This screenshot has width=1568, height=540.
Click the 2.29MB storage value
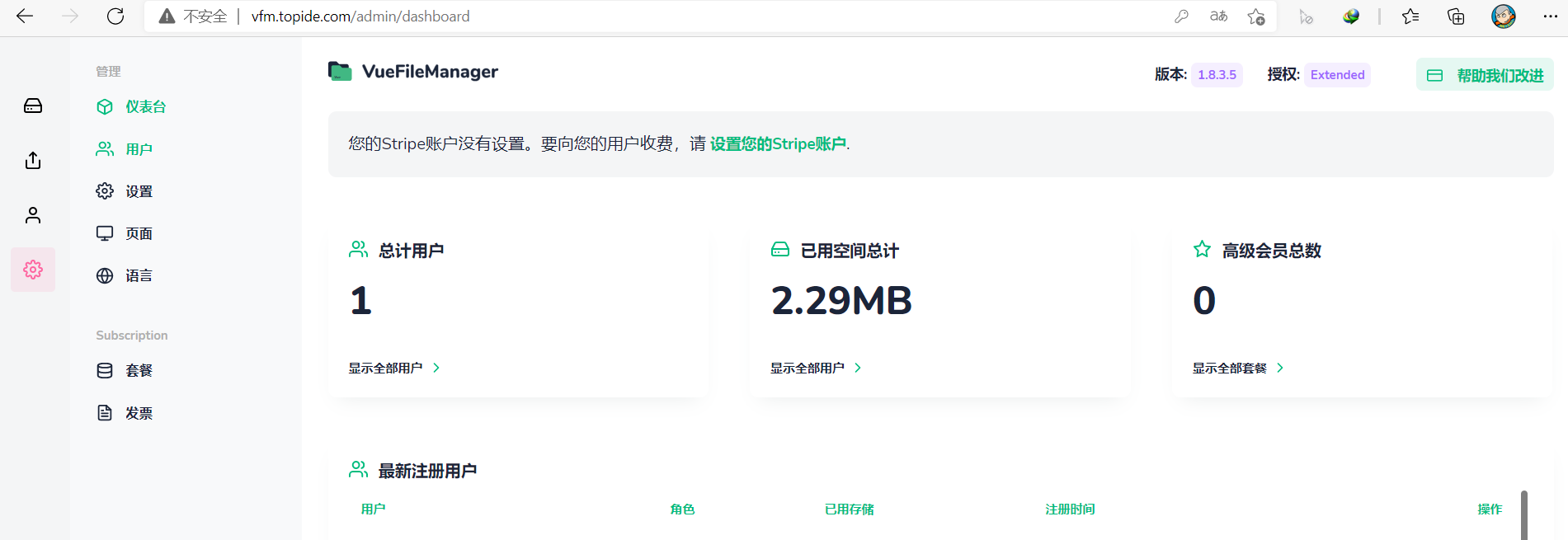click(841, 301)
